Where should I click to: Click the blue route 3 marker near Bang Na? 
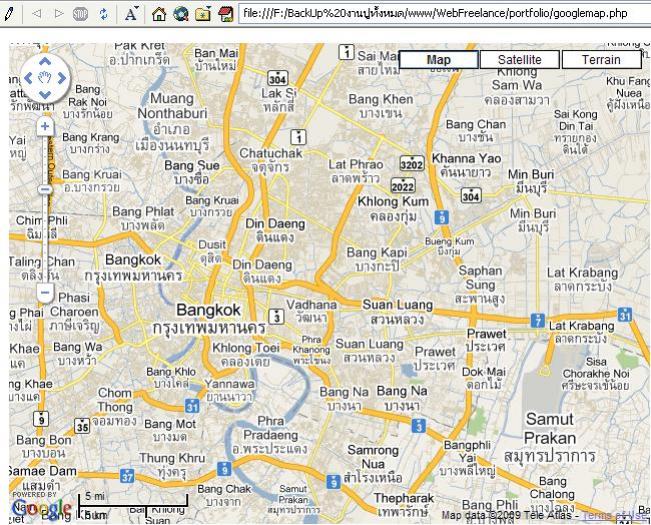coord(418,426)
